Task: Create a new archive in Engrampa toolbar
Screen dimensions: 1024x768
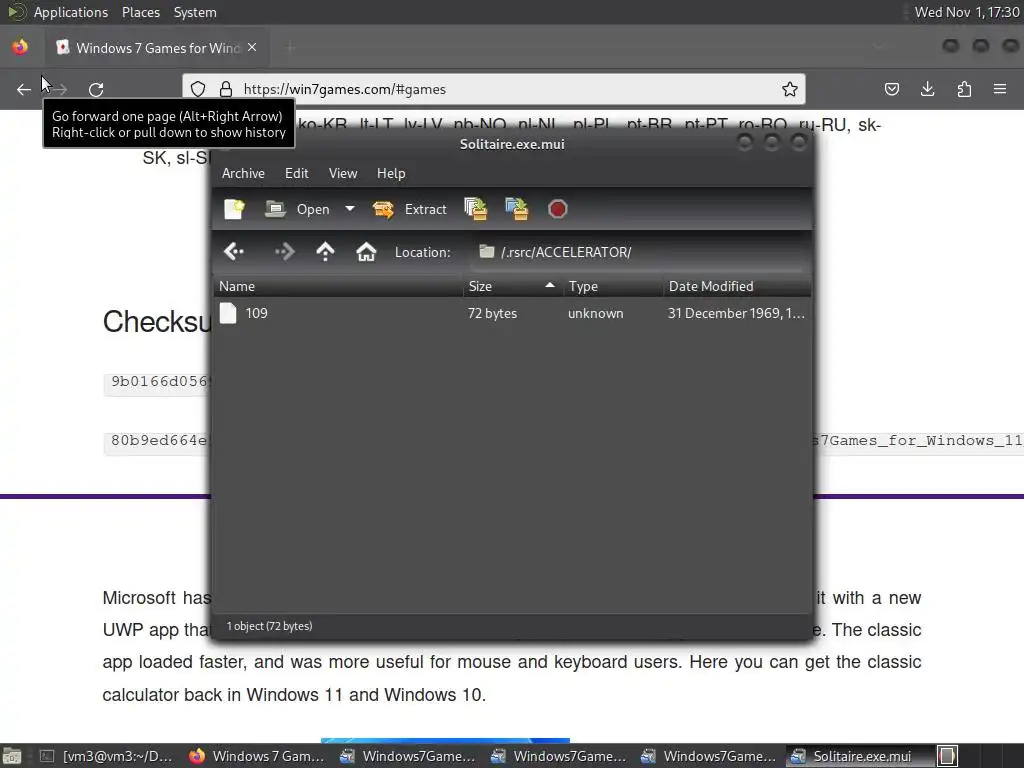Action: coord(234,209)
